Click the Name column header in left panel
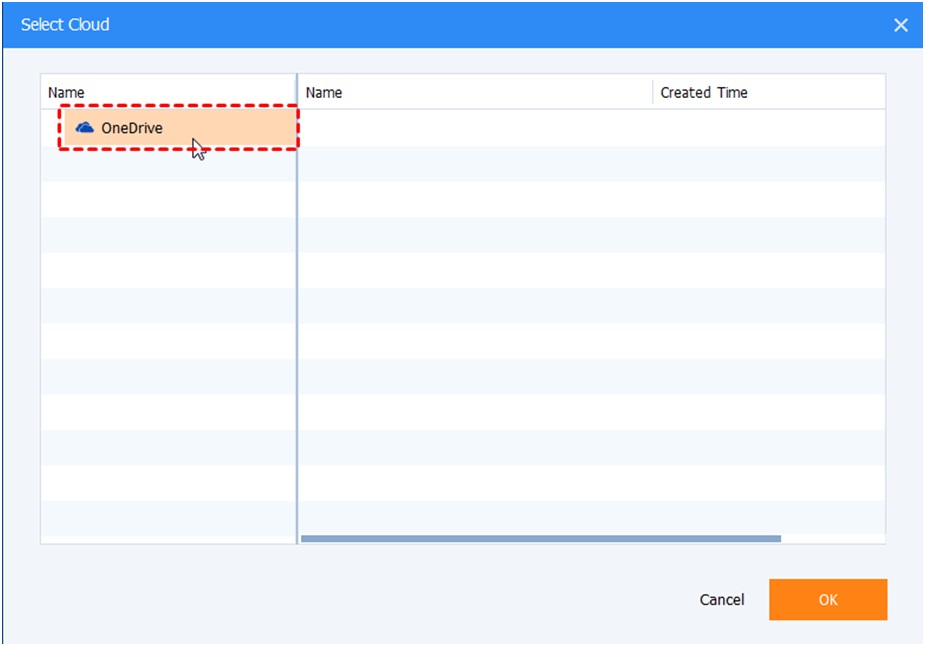 coord(65,92)
